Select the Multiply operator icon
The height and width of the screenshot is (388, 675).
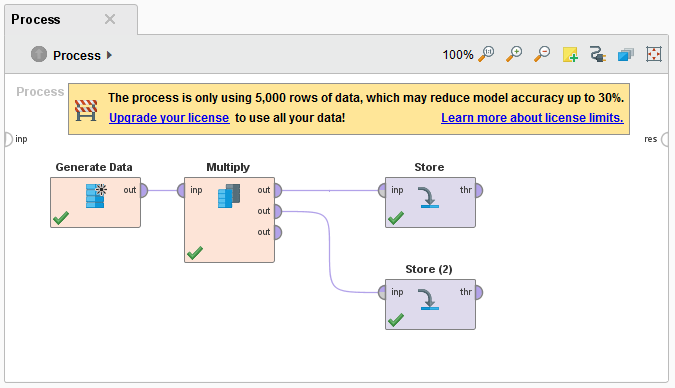click(229, 196)
